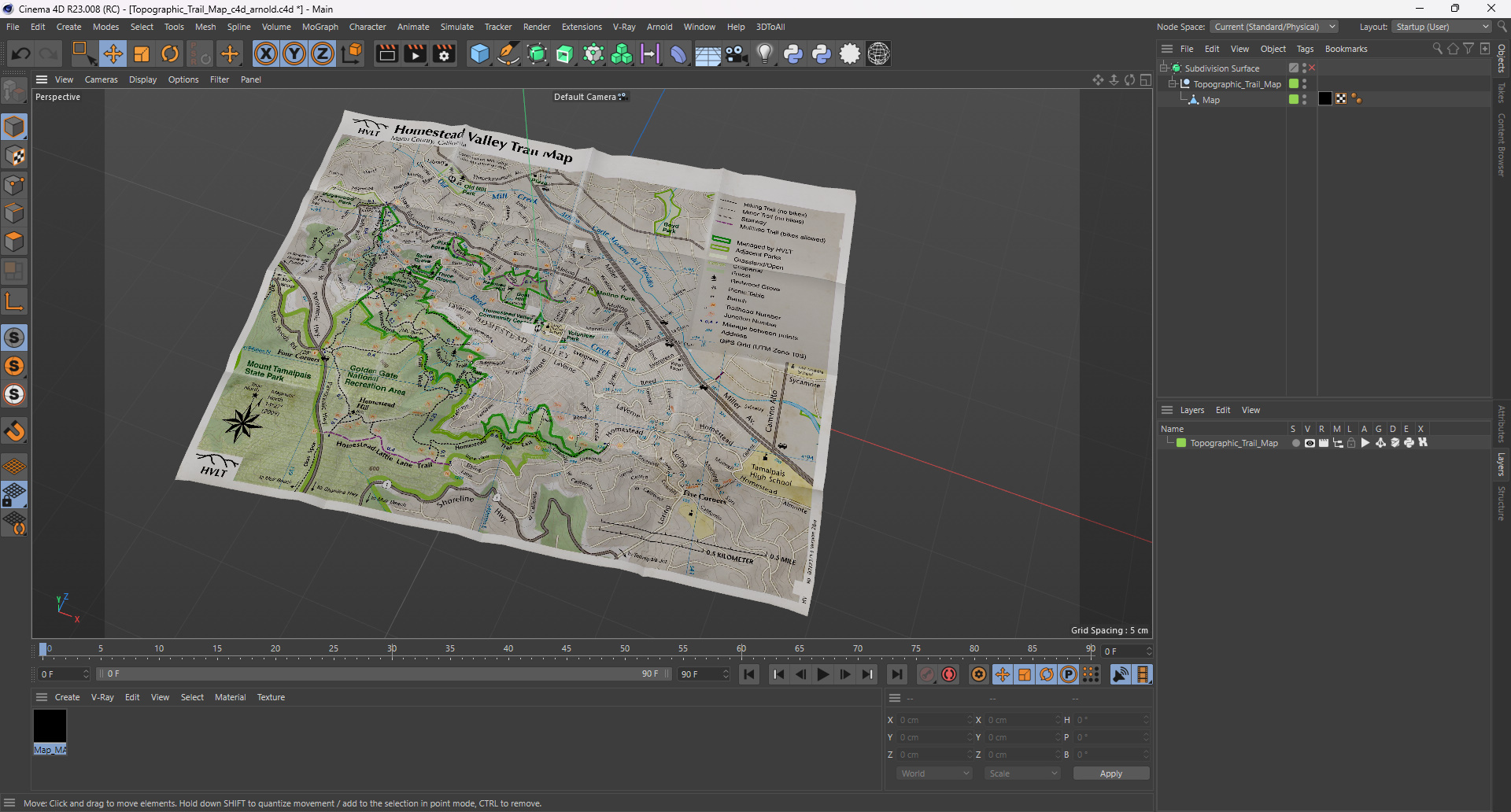Screen dimensions: 1511x812
Task: Open the Spline Pen tool
Action: (x=508, y=54)
